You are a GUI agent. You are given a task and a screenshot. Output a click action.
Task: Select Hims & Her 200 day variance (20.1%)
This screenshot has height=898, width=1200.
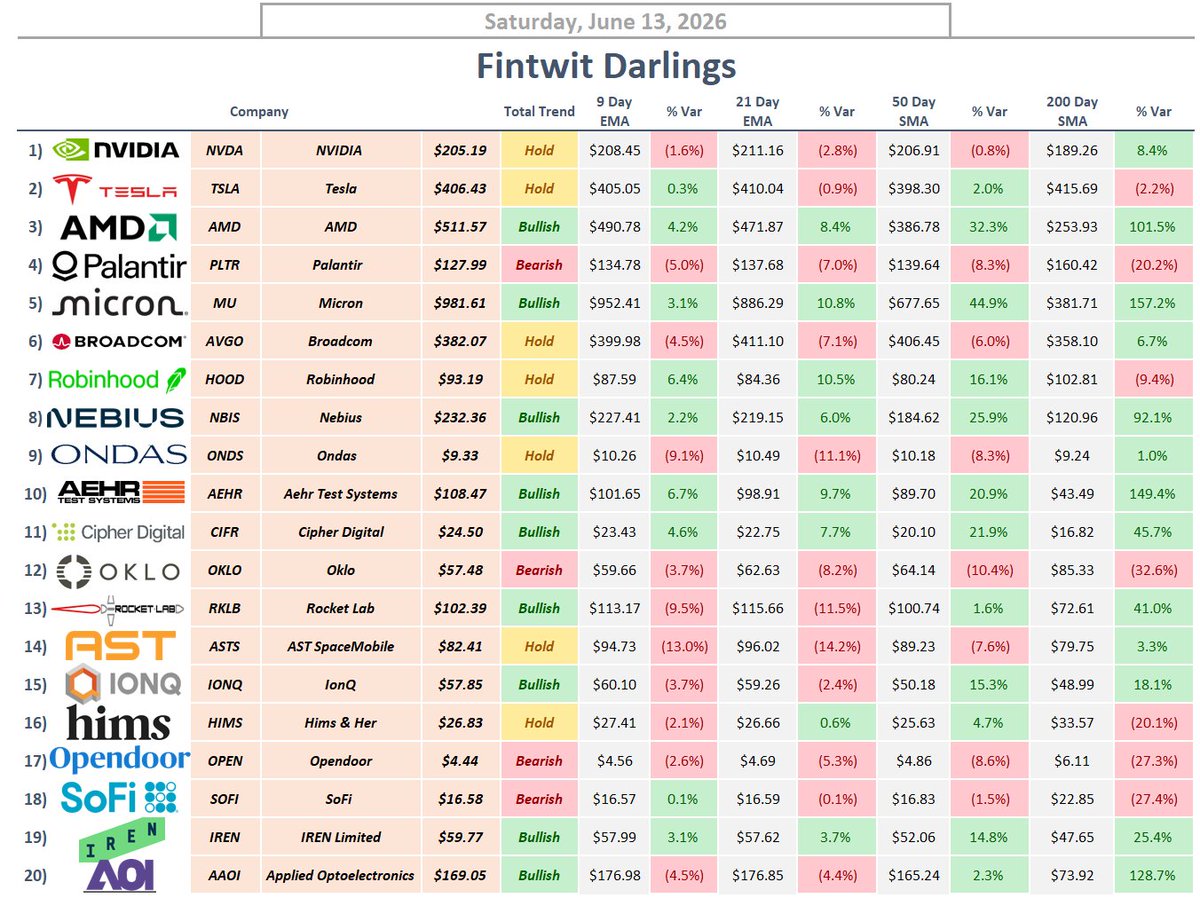[1152, 723]
